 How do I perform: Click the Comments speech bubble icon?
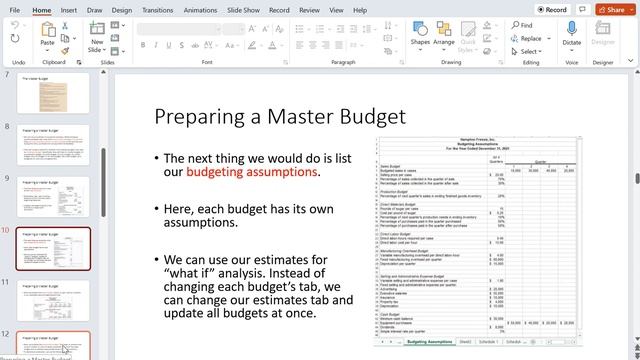(582, 9)
